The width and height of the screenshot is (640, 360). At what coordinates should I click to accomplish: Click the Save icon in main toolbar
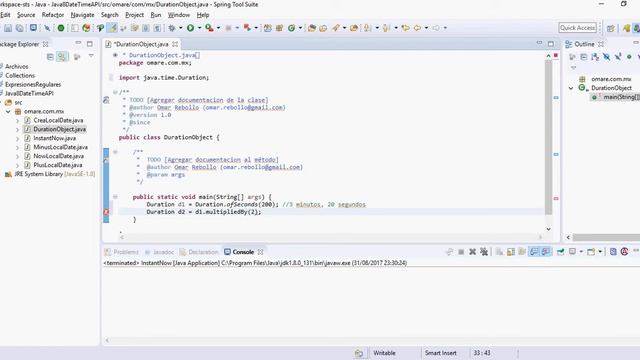click(x=8, y=28)
